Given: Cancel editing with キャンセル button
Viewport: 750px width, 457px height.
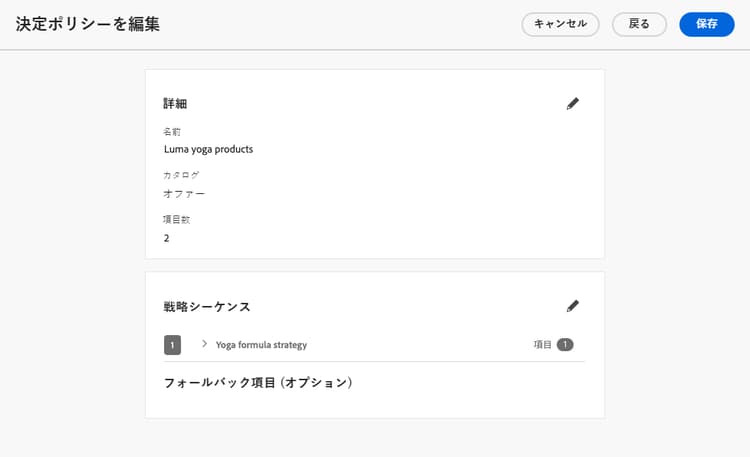Looking at the screenshot, I should (x=560, y=24).
